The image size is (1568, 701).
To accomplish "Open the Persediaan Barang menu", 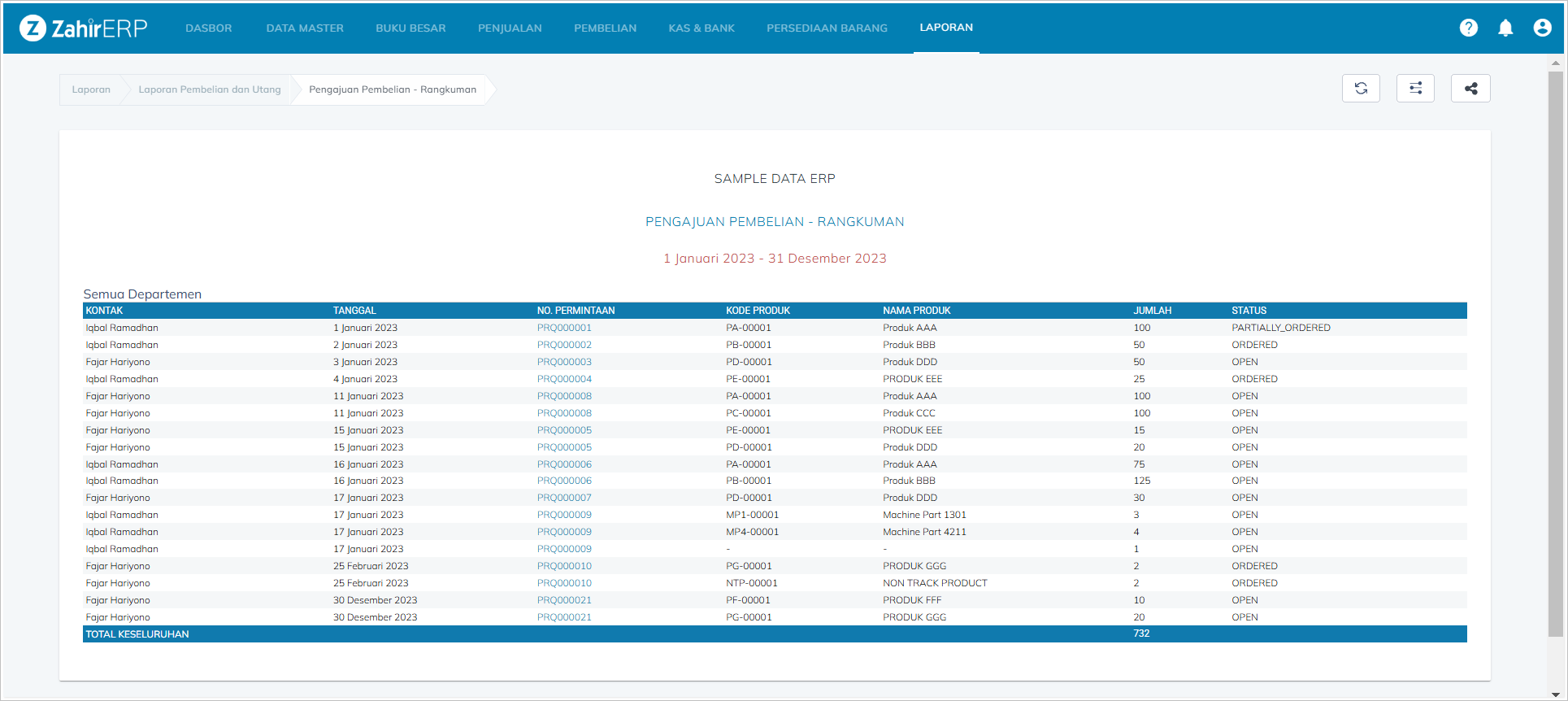I will tap(827, 28).
